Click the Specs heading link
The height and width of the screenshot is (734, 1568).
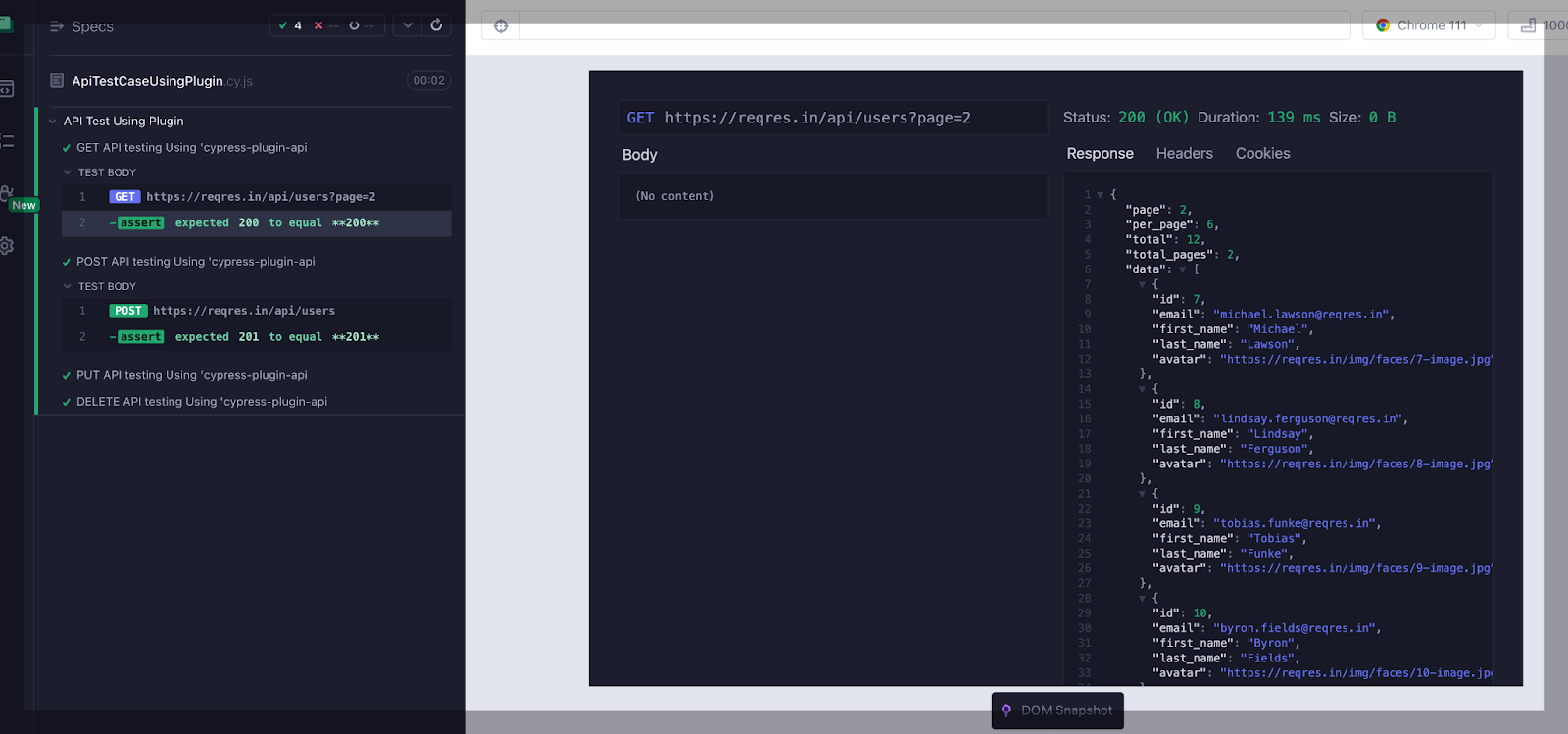(x=92, y=26)
